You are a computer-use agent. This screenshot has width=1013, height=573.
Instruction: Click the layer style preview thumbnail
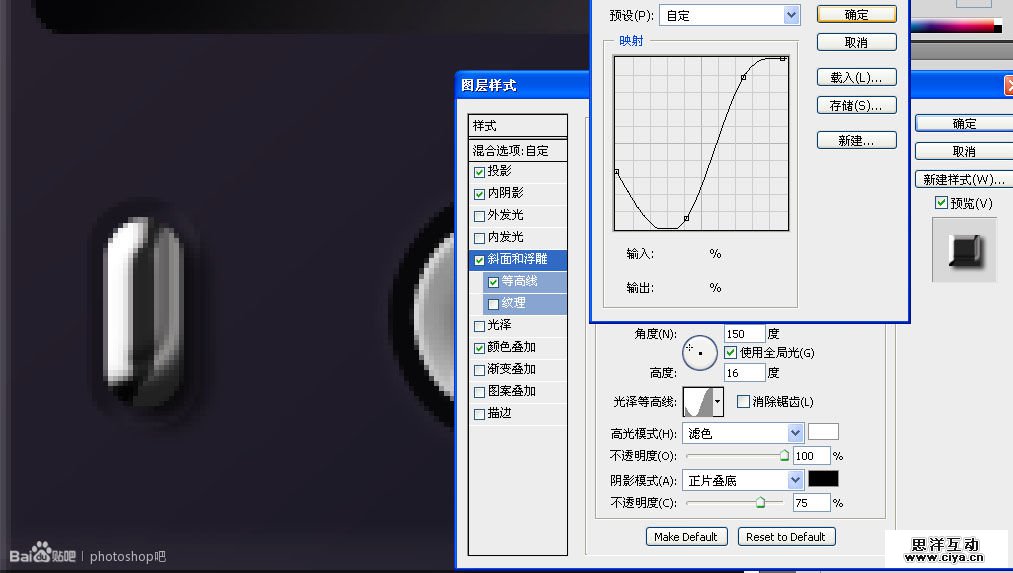point(964,250)
